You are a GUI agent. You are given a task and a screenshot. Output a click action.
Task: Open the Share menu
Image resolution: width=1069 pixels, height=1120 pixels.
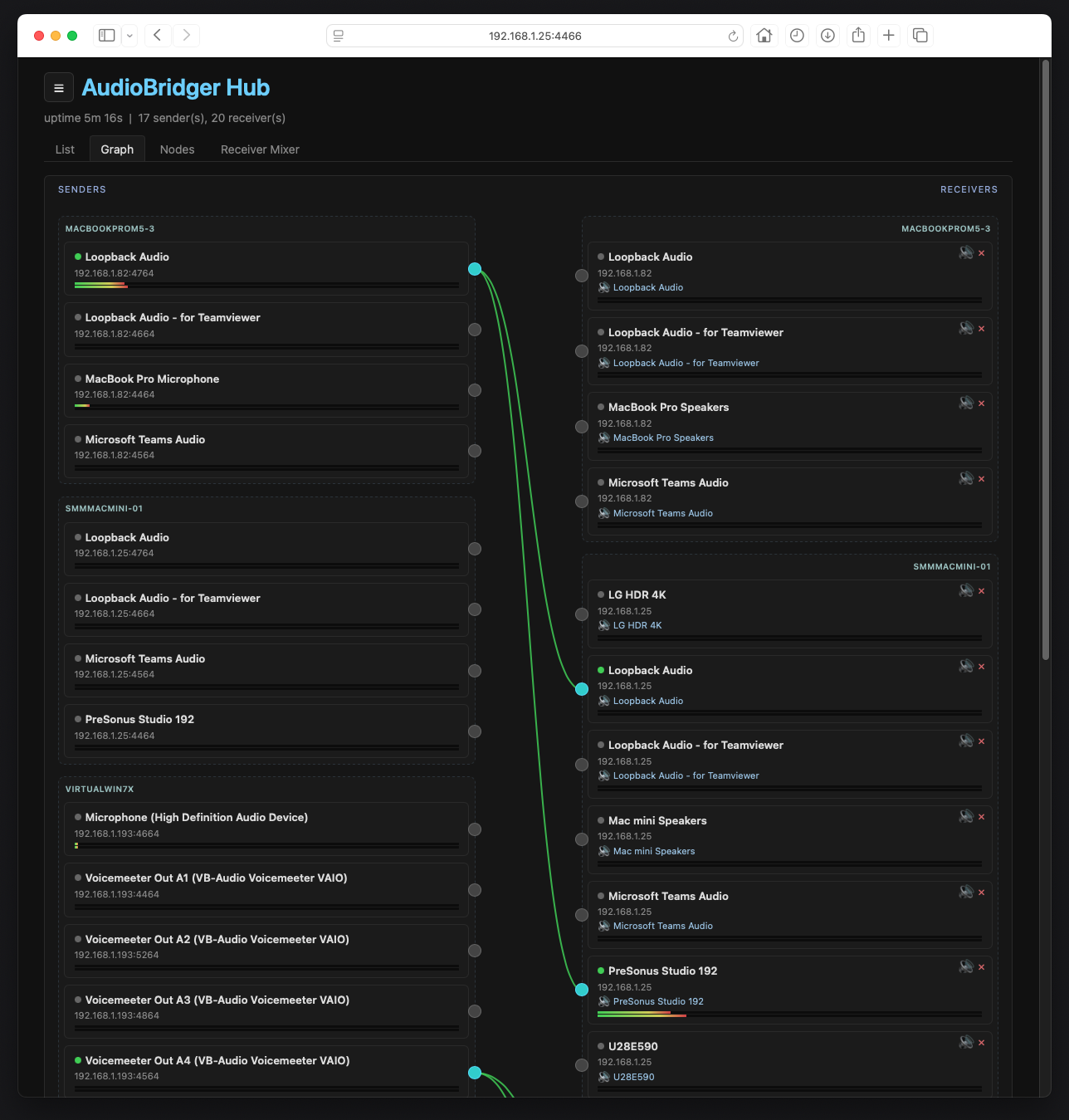point(858,35)
